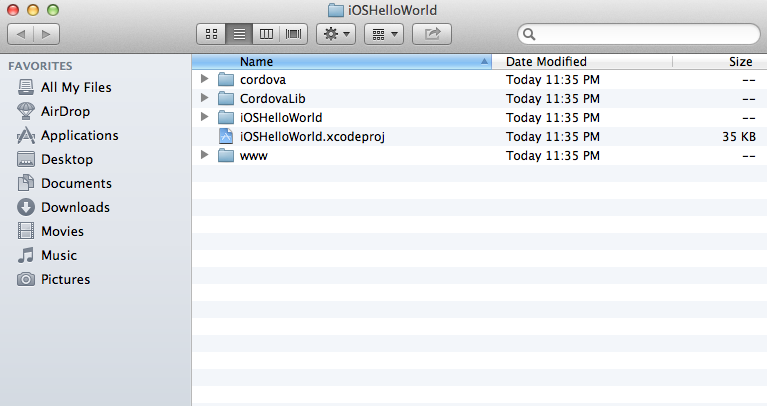Click the title bar folder proxy icon
767x406 pixels.
[x=336, y=10]
